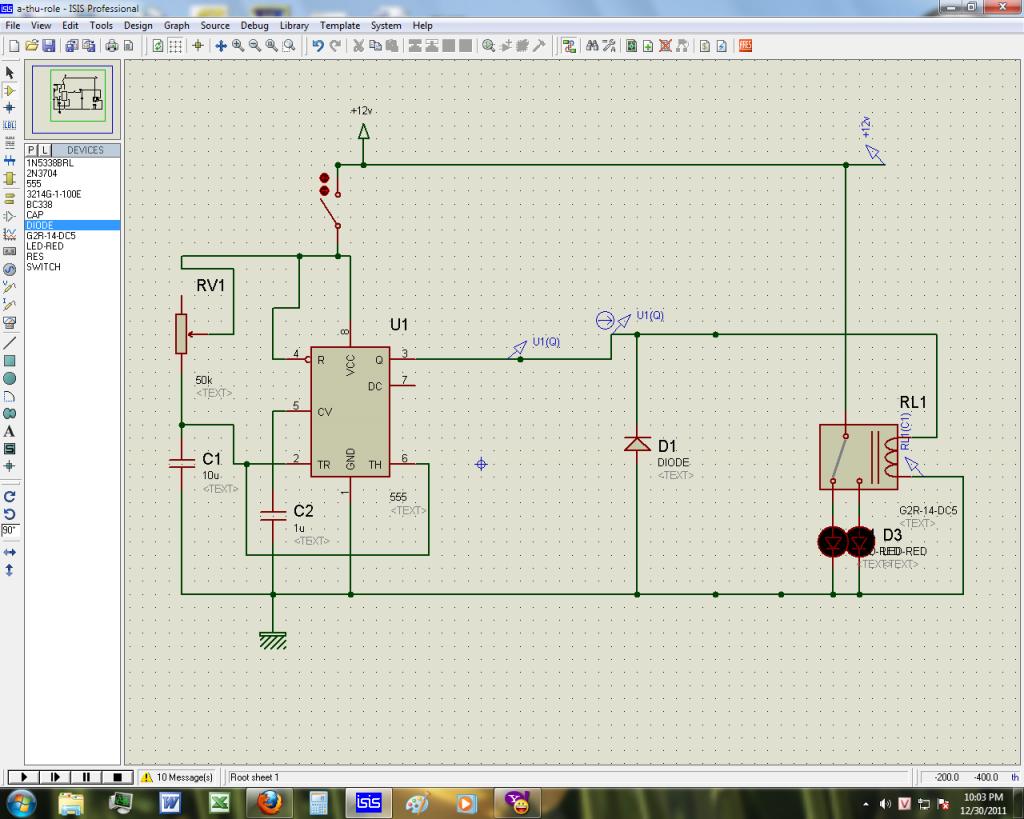Click the 10 Message(s) status indicator
The image size is (1024, 819).
176,777
